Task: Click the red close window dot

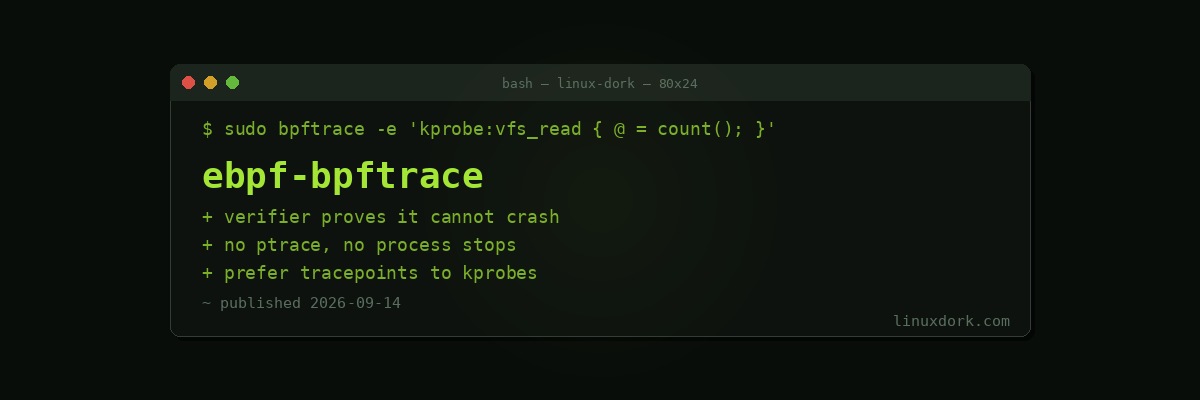Action: click(188, 83)
